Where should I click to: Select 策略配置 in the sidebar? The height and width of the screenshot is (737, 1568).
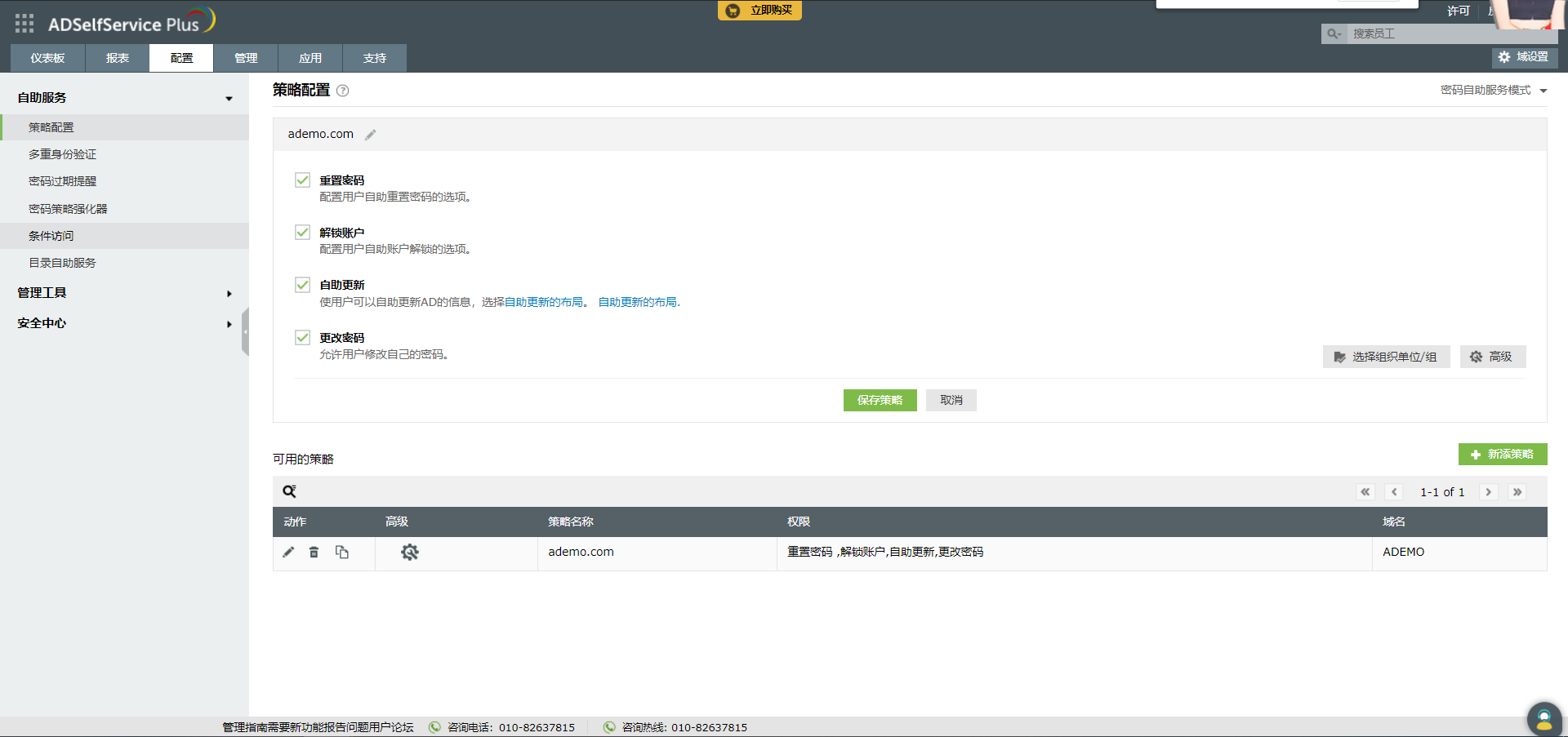(124, 127)
